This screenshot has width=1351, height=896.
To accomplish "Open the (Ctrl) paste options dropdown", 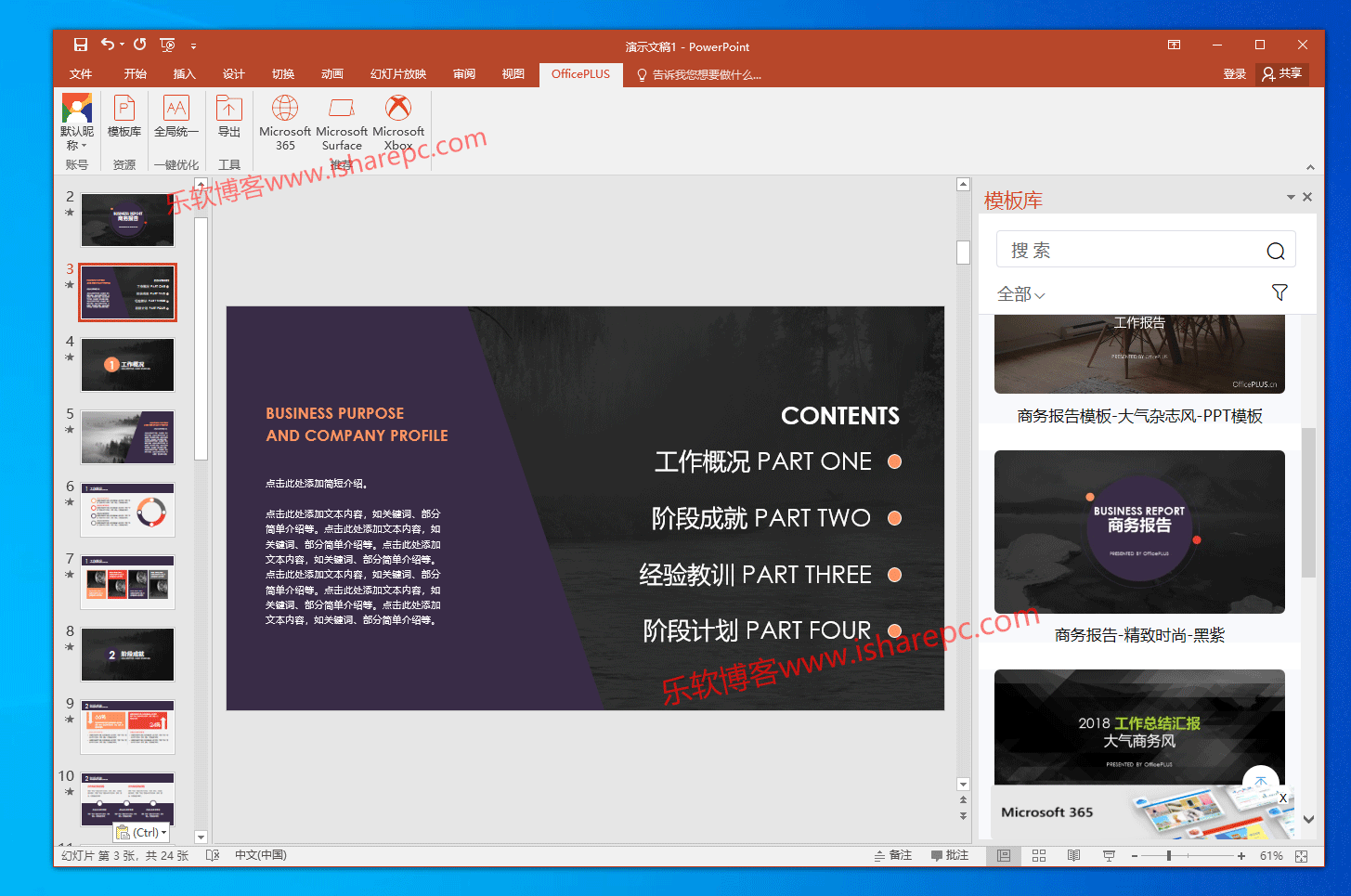I will point(142,833).
